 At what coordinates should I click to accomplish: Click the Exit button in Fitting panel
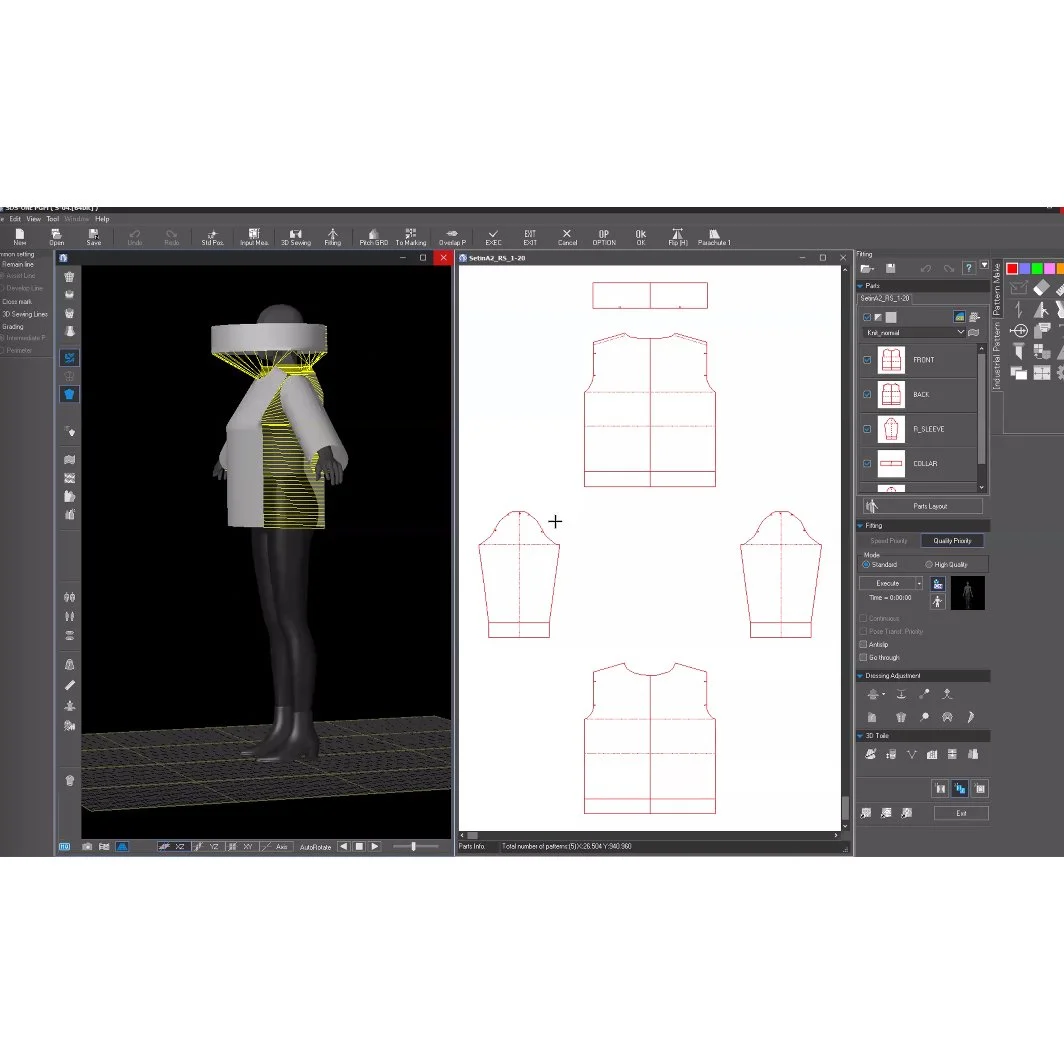tap(961, 813)
